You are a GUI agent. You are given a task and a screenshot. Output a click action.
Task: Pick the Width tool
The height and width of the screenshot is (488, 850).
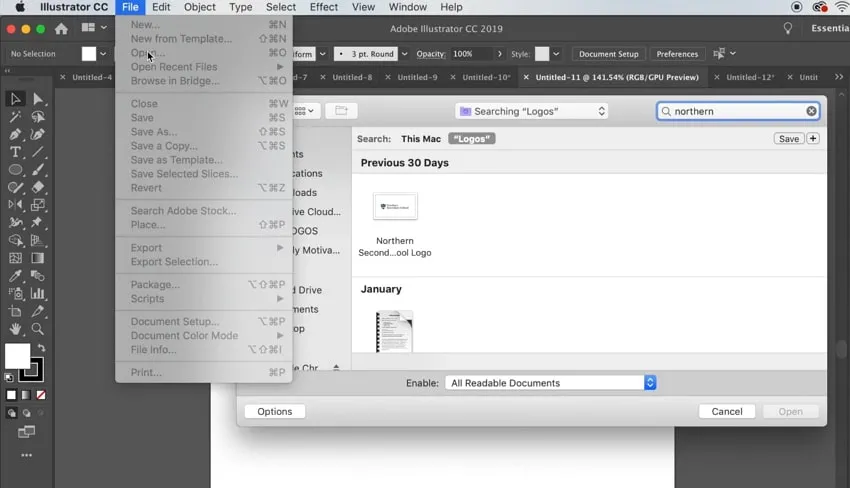[x=15, y=222]
